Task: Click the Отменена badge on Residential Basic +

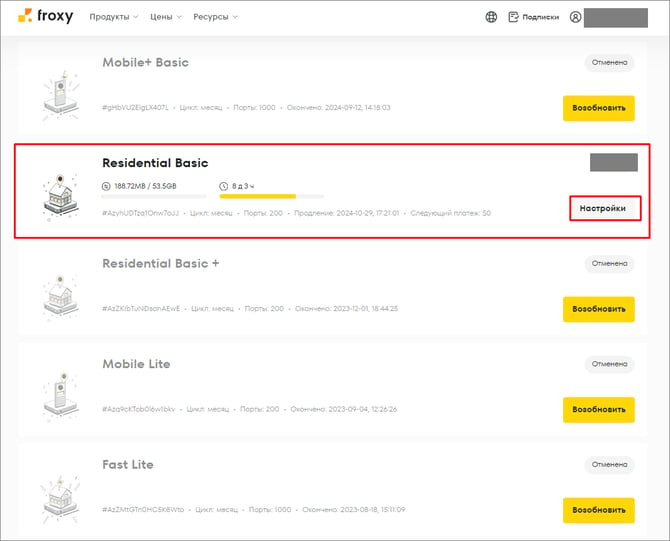Action: pyautogui.click(x=609, y=264)
